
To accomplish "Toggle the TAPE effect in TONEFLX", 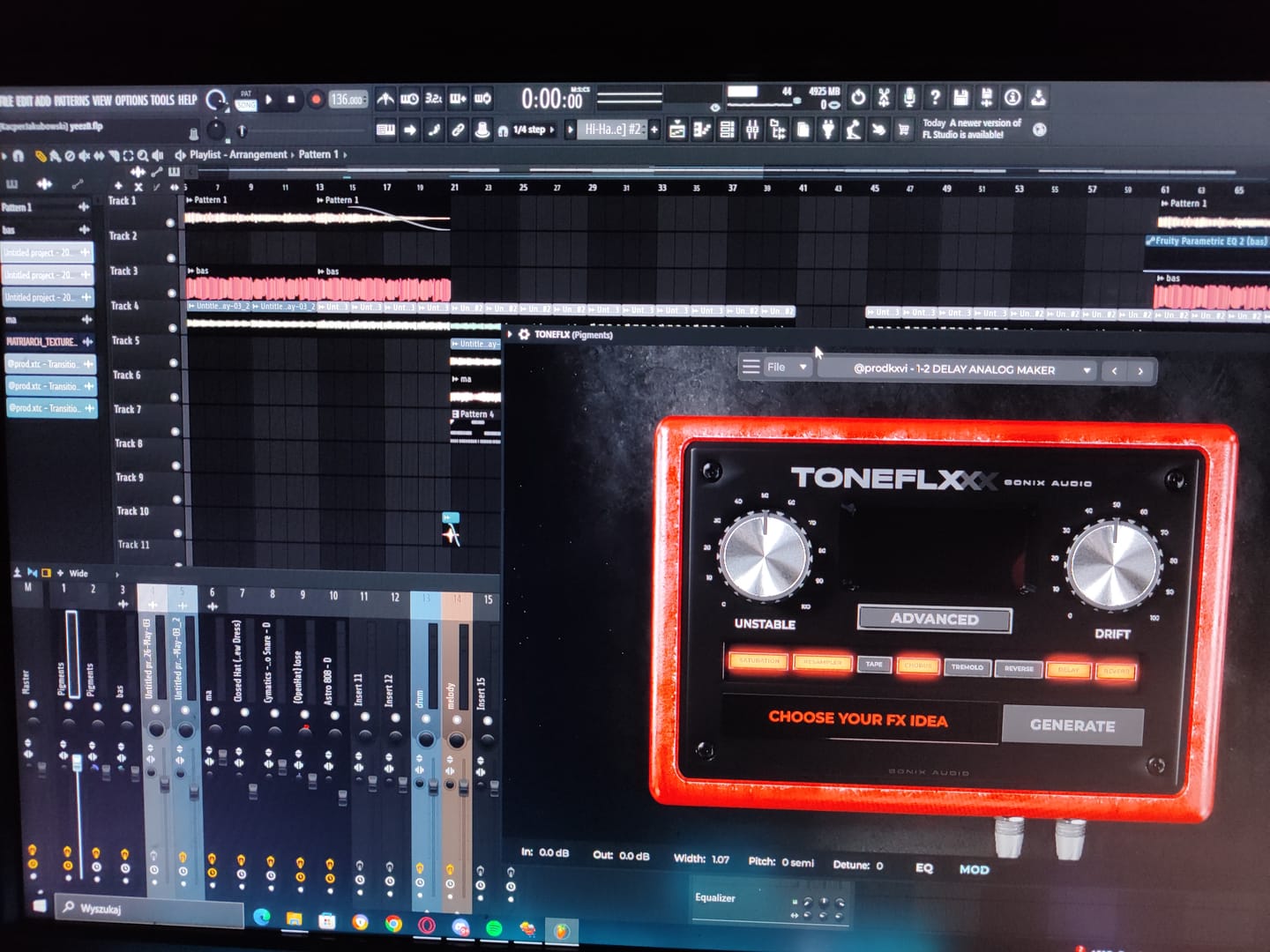I will [x=874, y=665].
